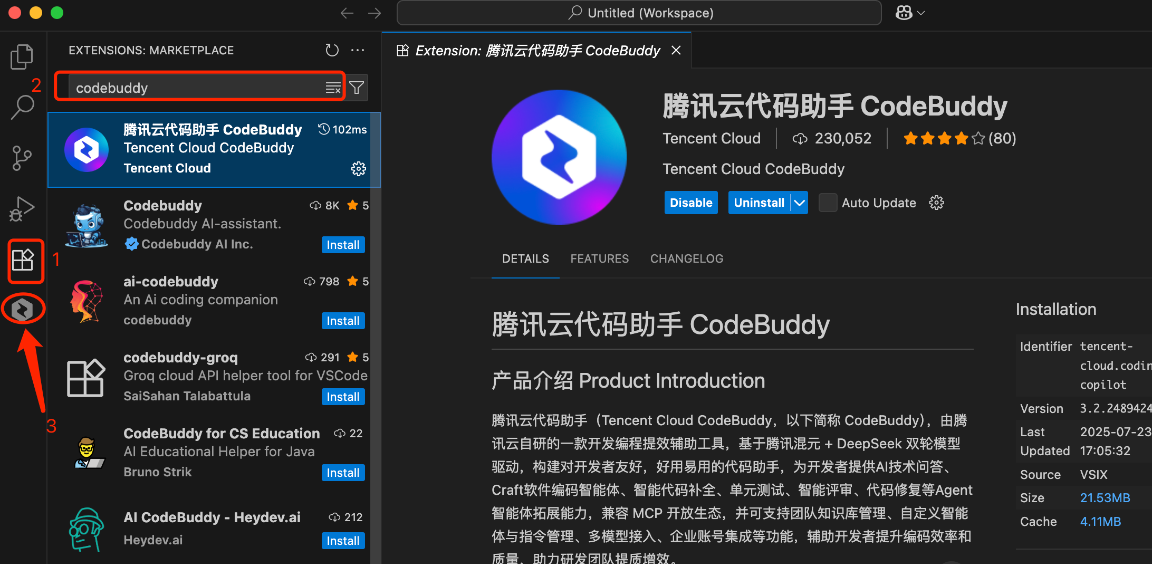Open extensions views and more actions menu
This screenshot has width=1152, height=564.
click(x=358, y=51)
